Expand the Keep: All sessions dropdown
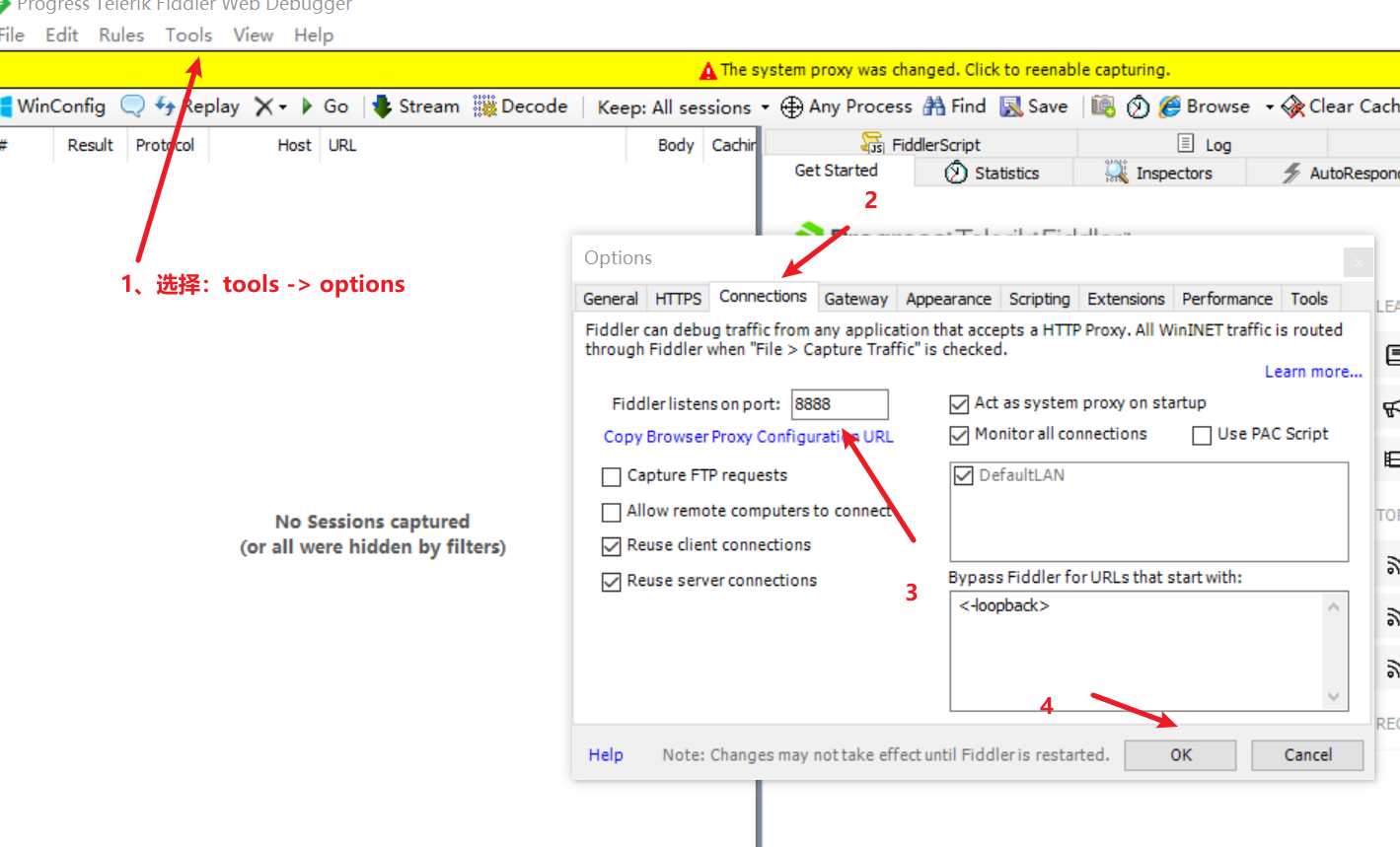Image resolution: width=1400 pixels, height=847 pixels. click(x=765, y=107)
